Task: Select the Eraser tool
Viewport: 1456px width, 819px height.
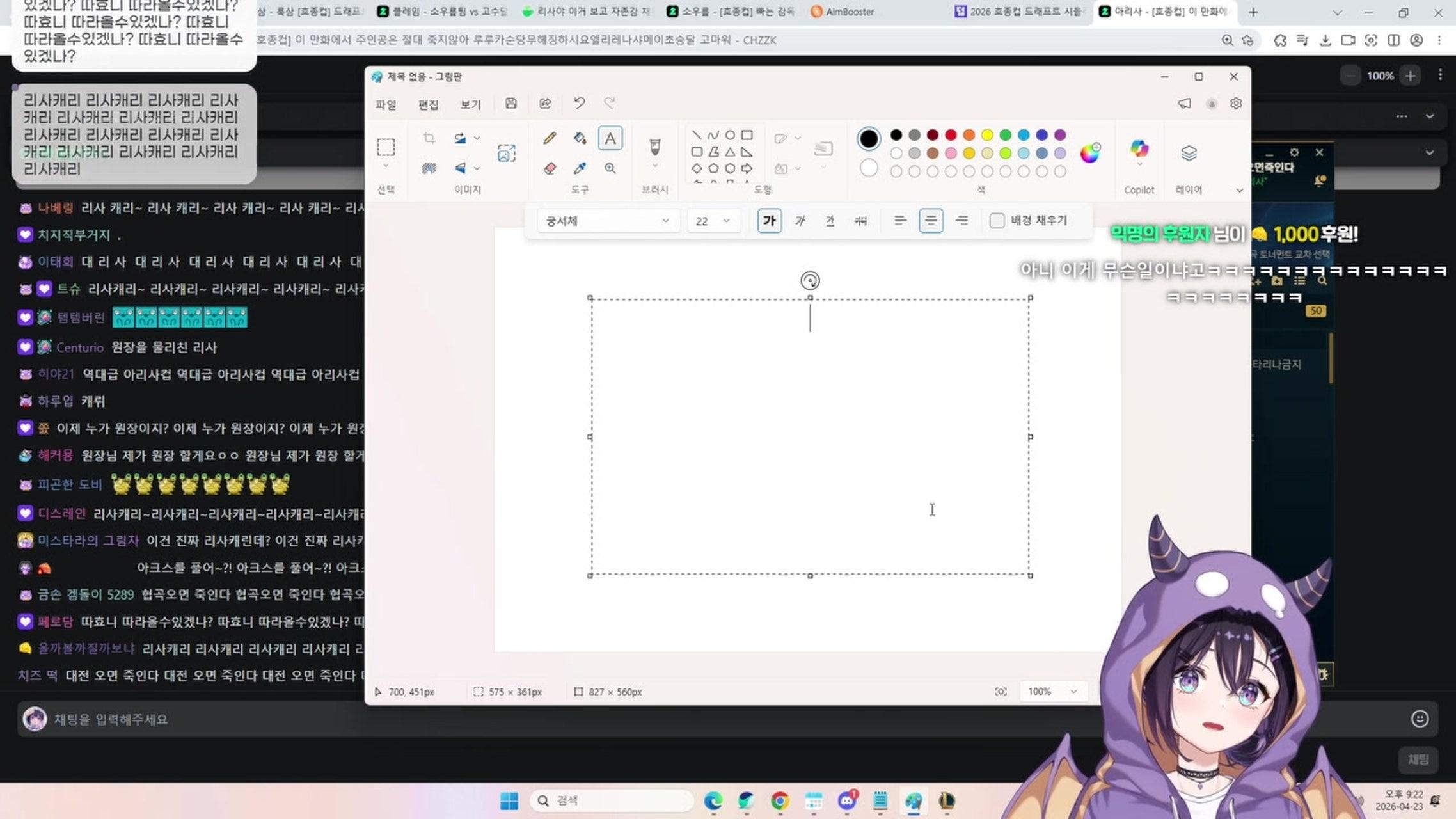Action: click(550, 168)
